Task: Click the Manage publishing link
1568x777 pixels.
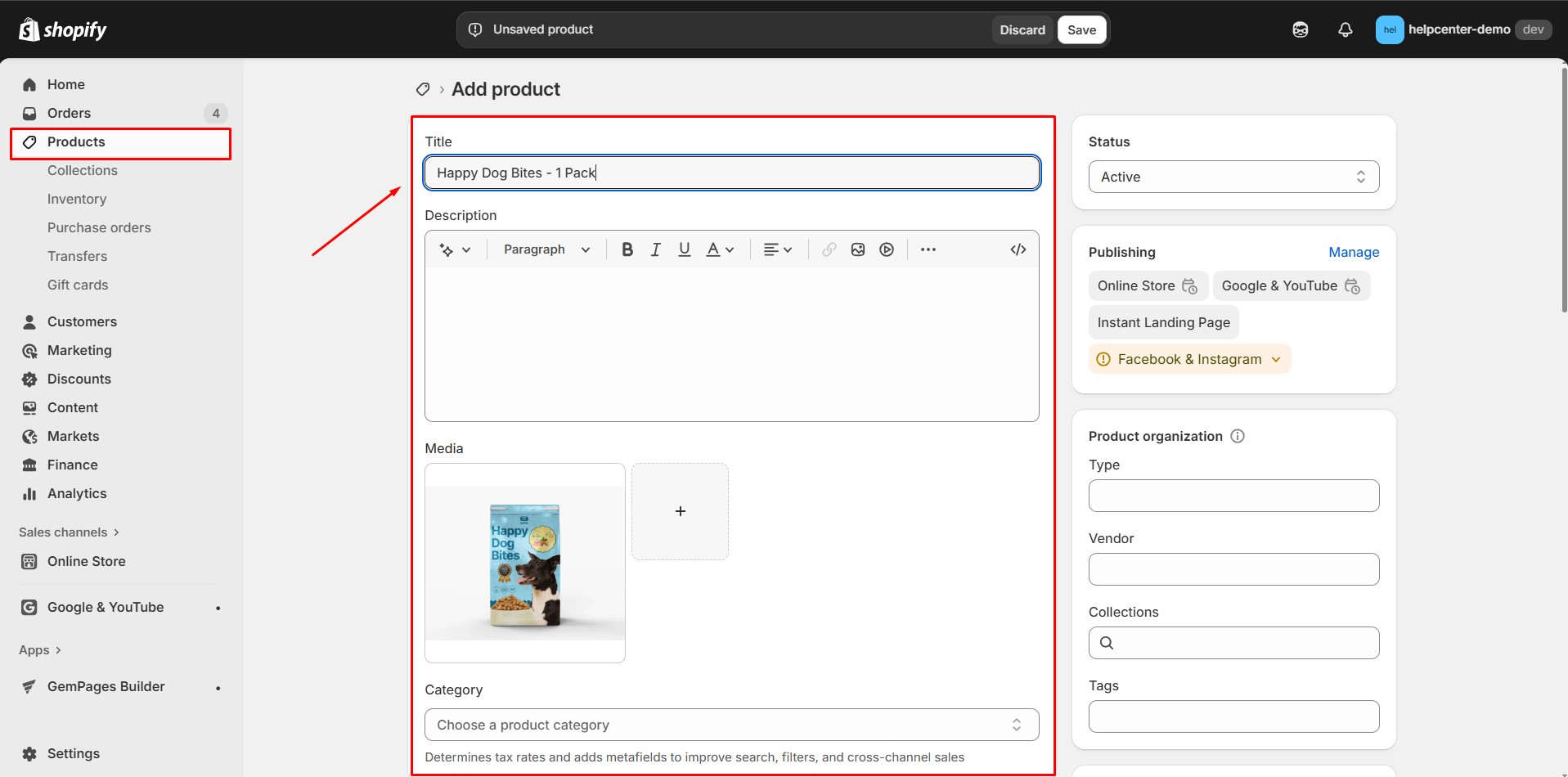Action: click(1353, 252)
